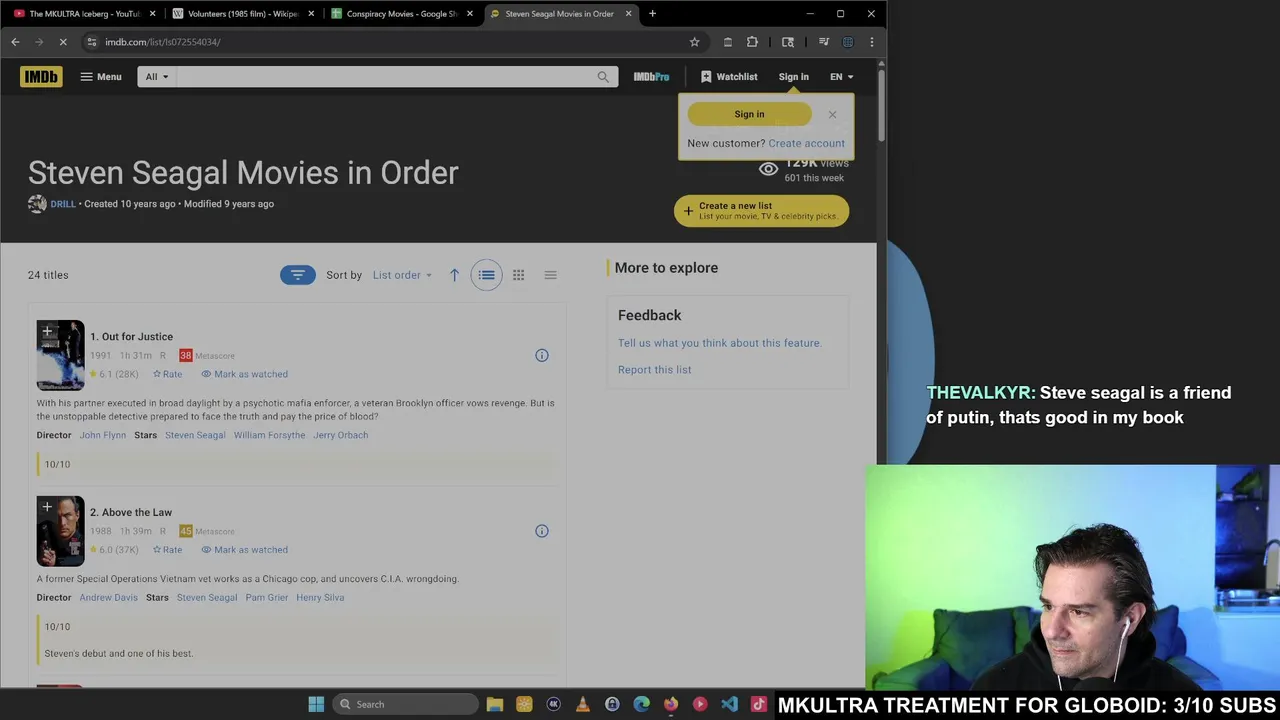Expand the EN language dropdown

coord(841,77)
